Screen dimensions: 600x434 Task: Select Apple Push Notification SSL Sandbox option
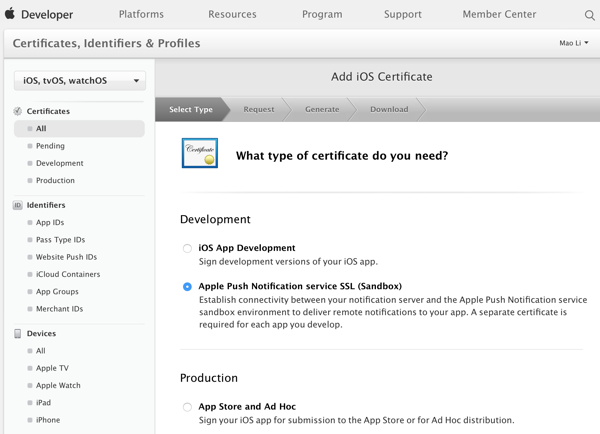(187, 286)
